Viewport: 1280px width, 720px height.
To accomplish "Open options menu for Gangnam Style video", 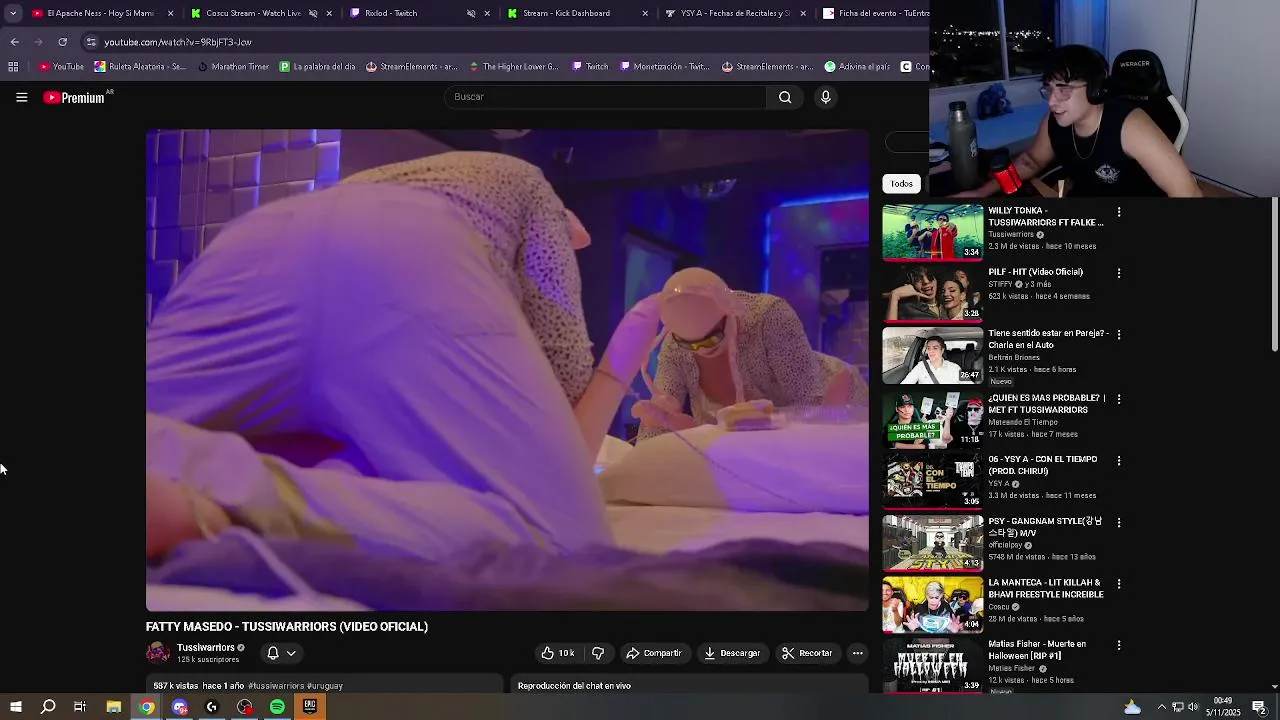I will 1119,523.
